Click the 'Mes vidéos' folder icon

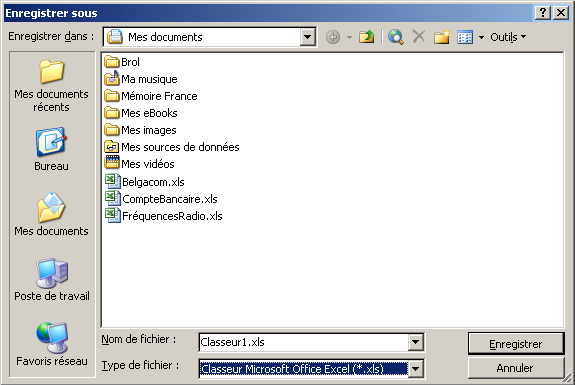[112, 162]
